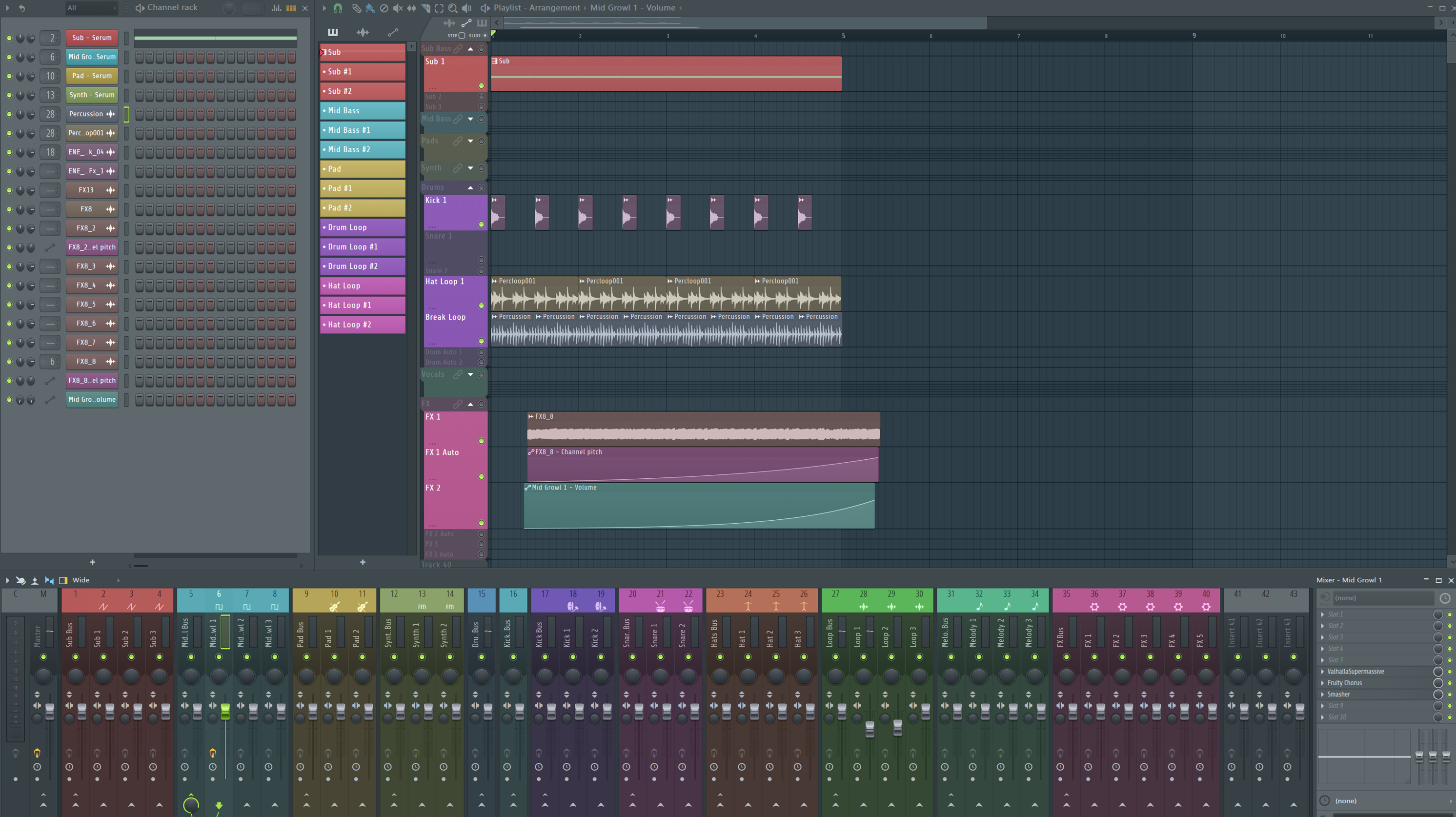
Task: Show audio clips via waveform picker tab
Action: 363,32
